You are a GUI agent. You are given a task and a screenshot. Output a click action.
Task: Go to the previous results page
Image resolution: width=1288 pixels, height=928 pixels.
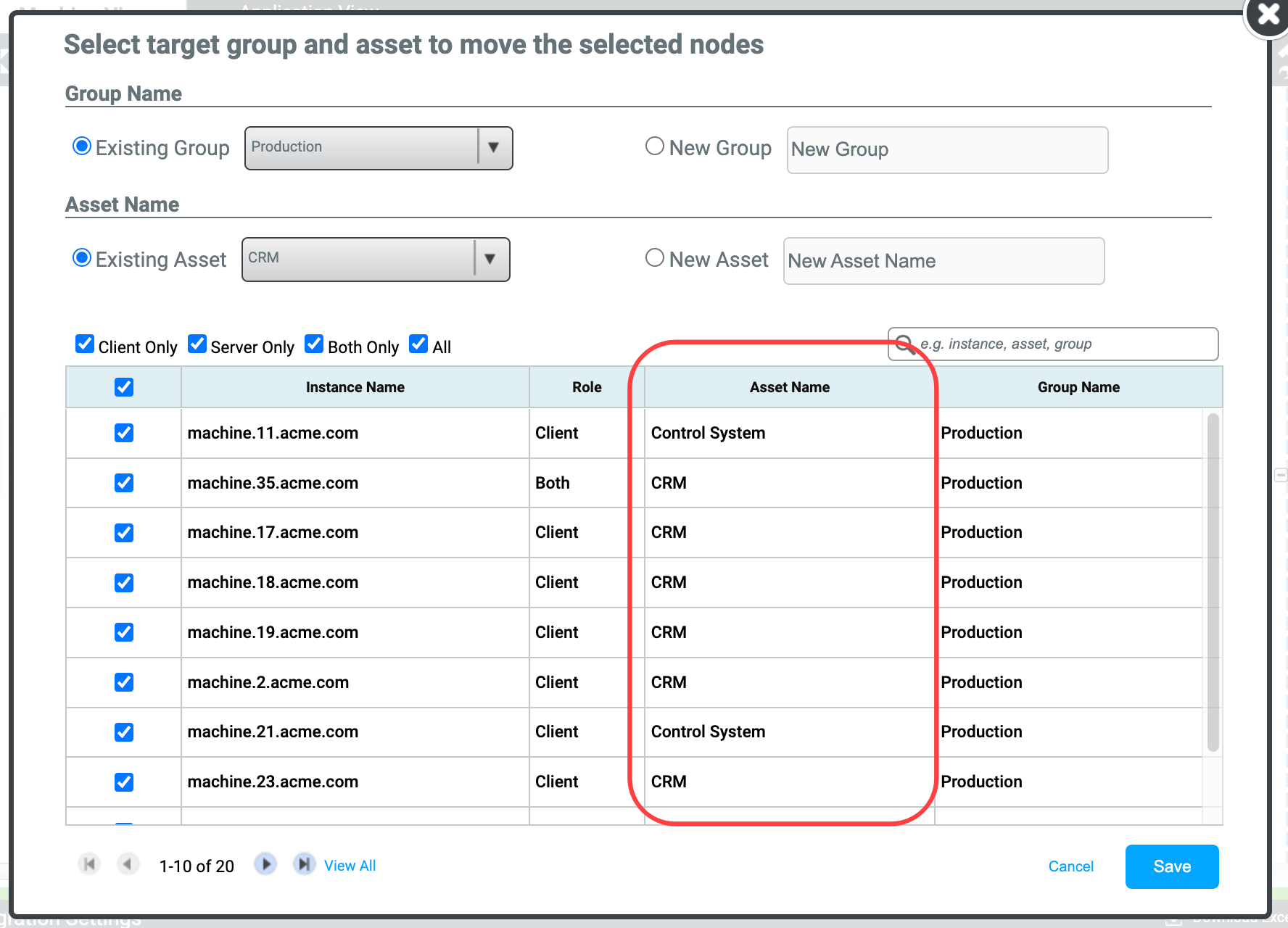(128, 864)
